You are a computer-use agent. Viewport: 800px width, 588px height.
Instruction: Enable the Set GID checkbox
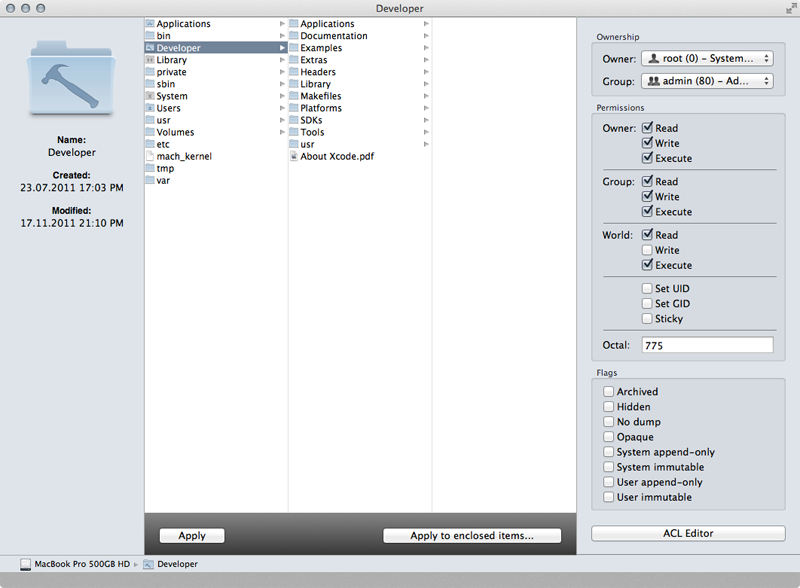coord(647,304)
